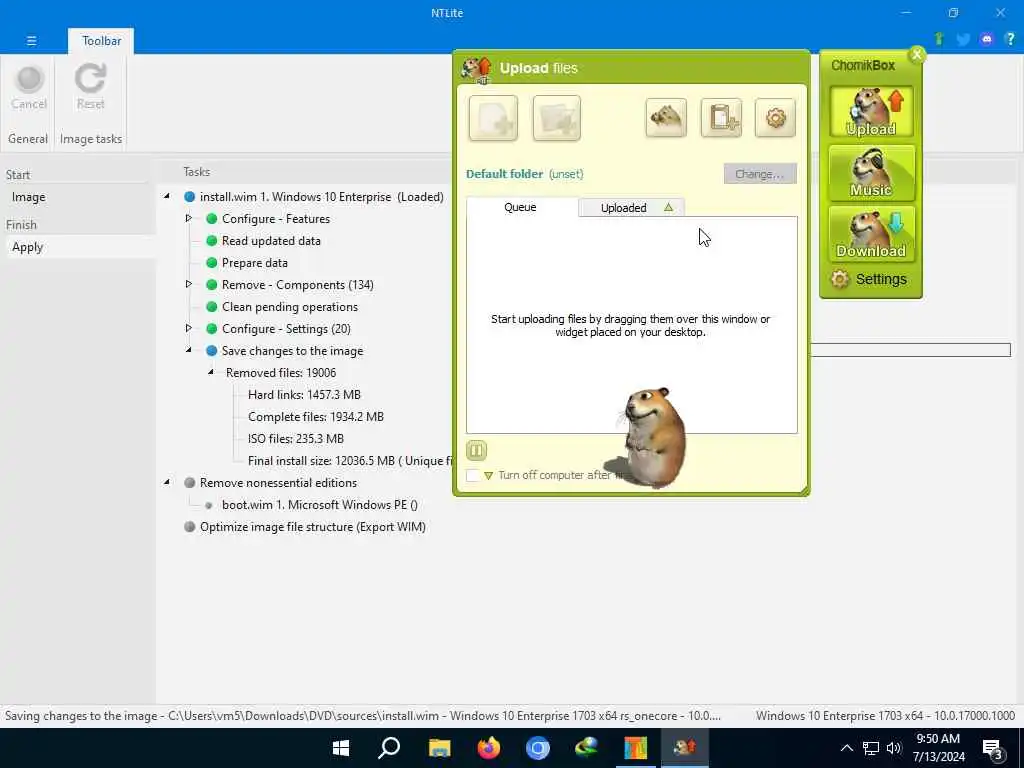Screen dimensions: 1024x768
Task: Click the Upload files title icon
Action: 477,69
